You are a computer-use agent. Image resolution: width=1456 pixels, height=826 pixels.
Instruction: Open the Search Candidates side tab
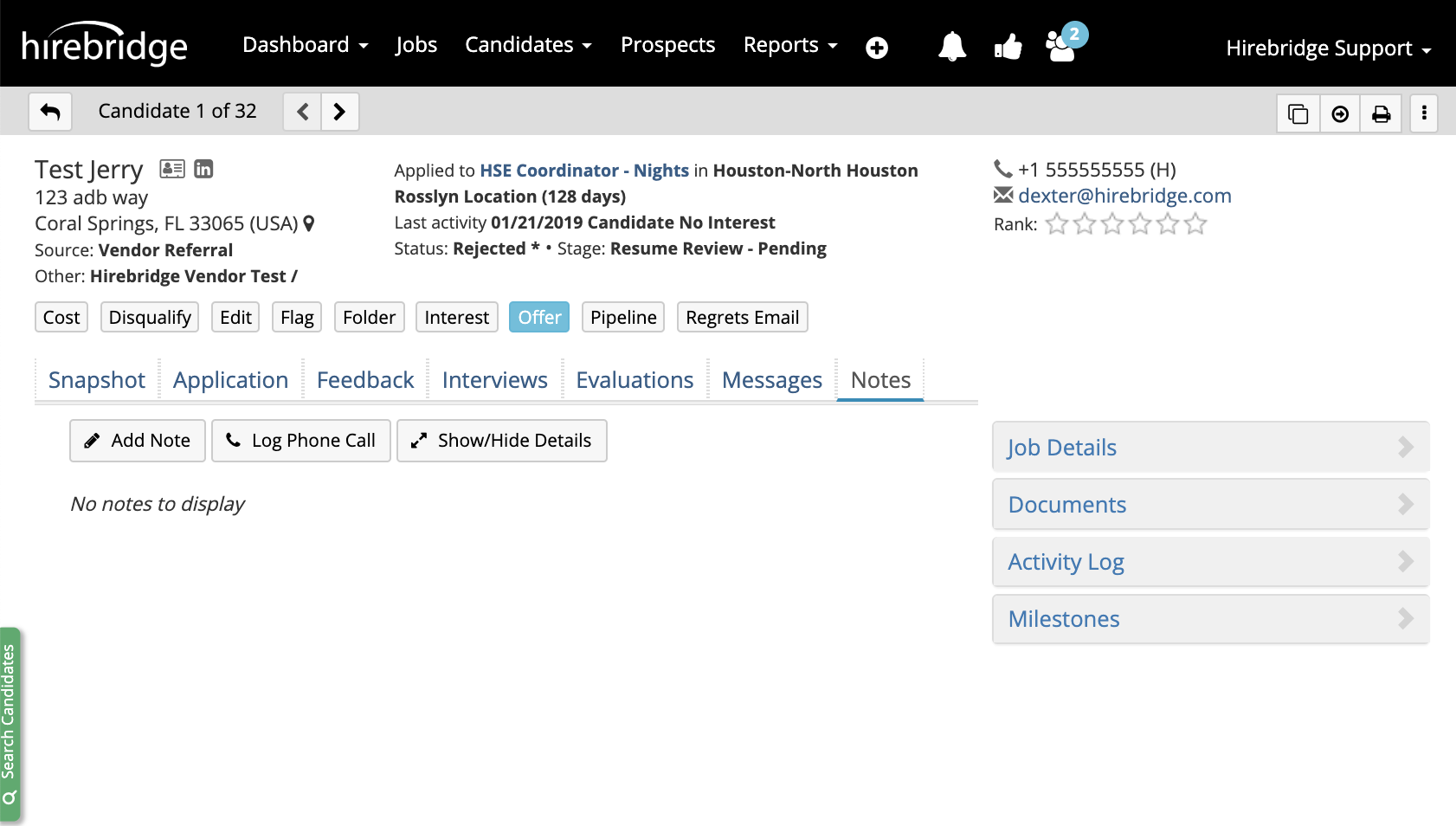[10, 724]
